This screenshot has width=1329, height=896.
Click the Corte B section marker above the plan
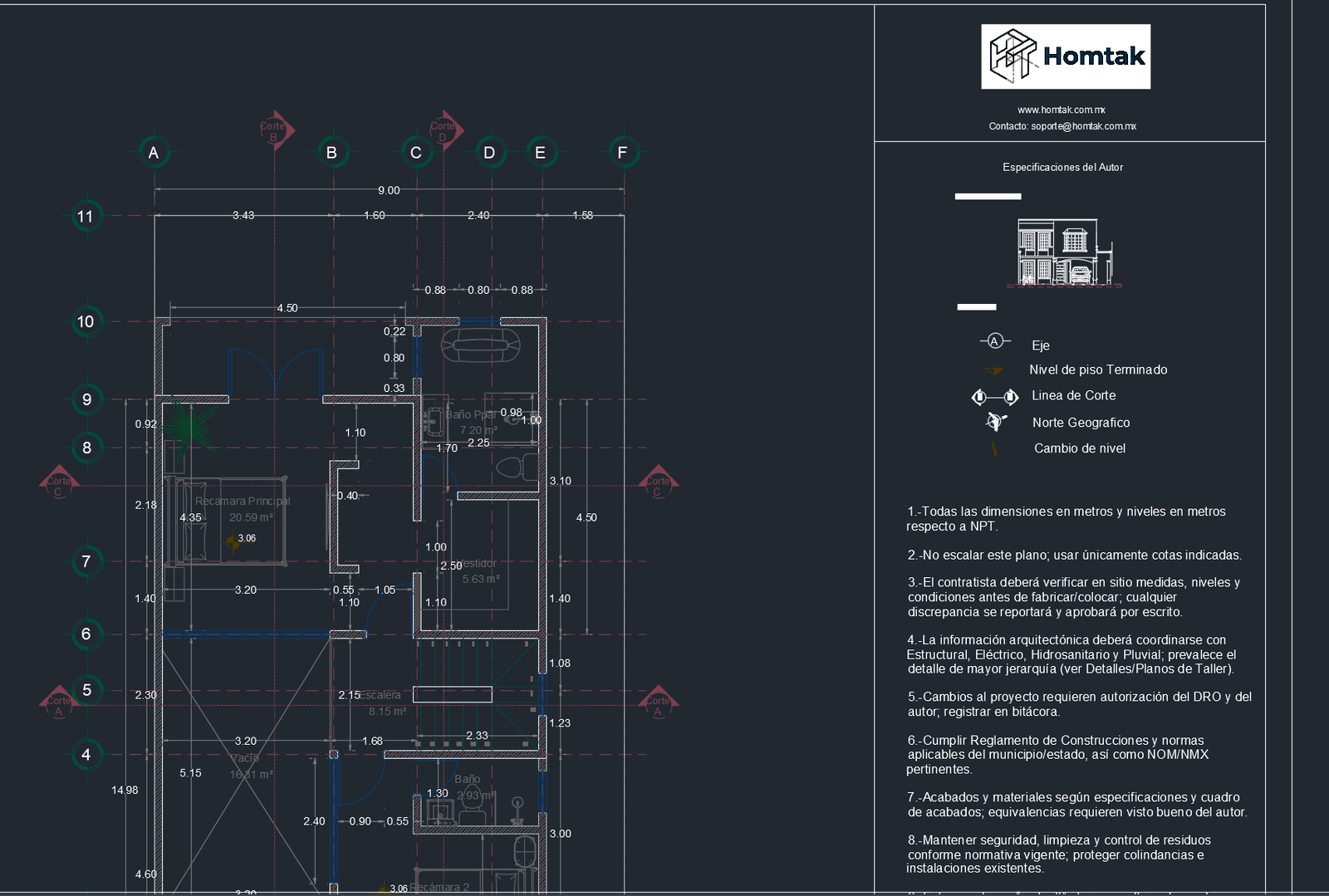click(275, 130)
